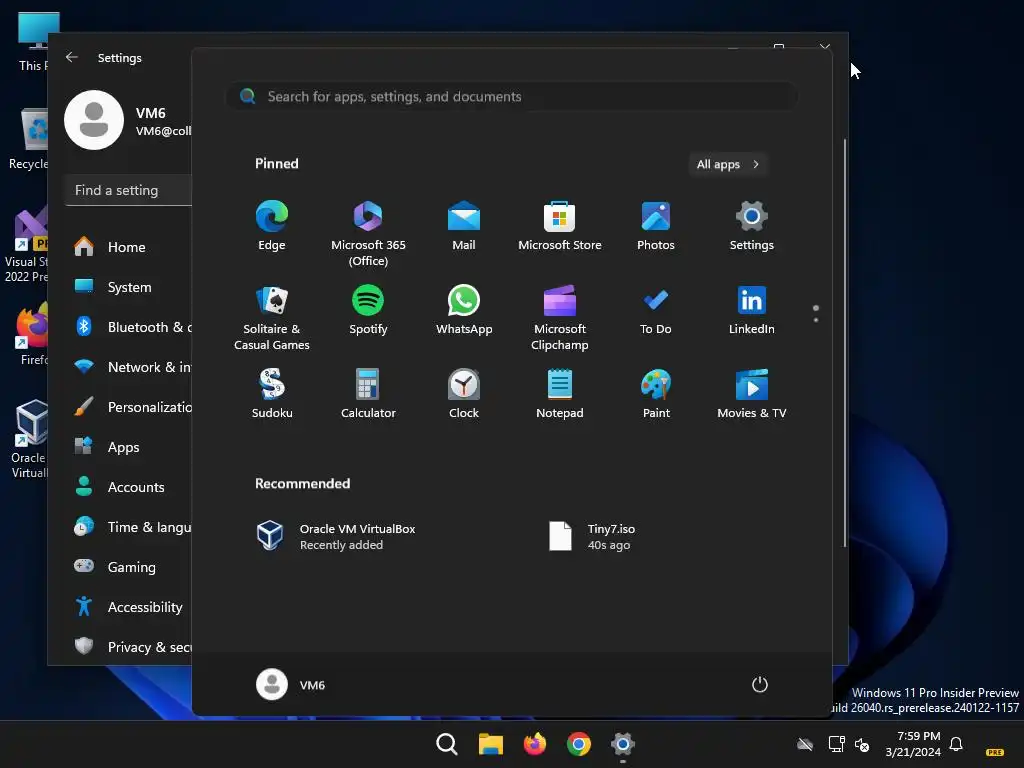Open Microsoft Clipchamp

560,317
